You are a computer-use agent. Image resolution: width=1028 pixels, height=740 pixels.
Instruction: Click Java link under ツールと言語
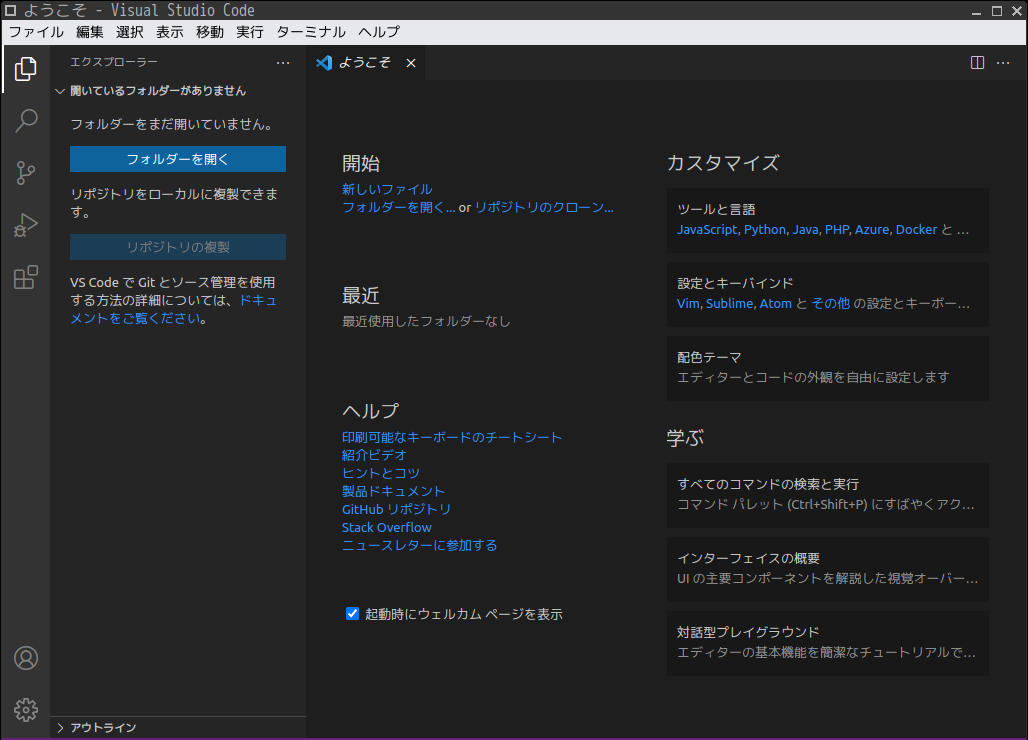coord(805,230)
